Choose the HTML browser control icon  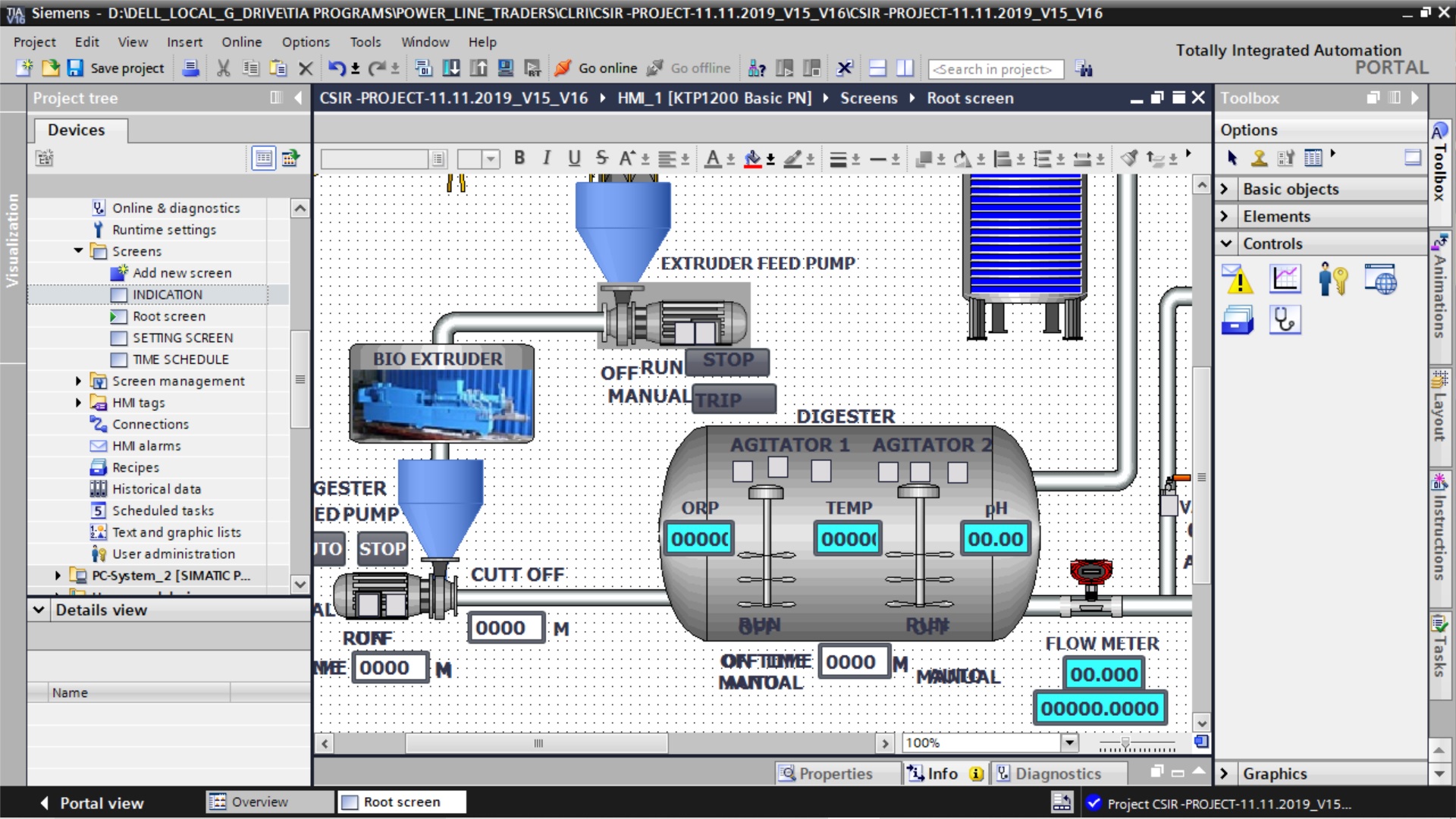coord(1380,280)
